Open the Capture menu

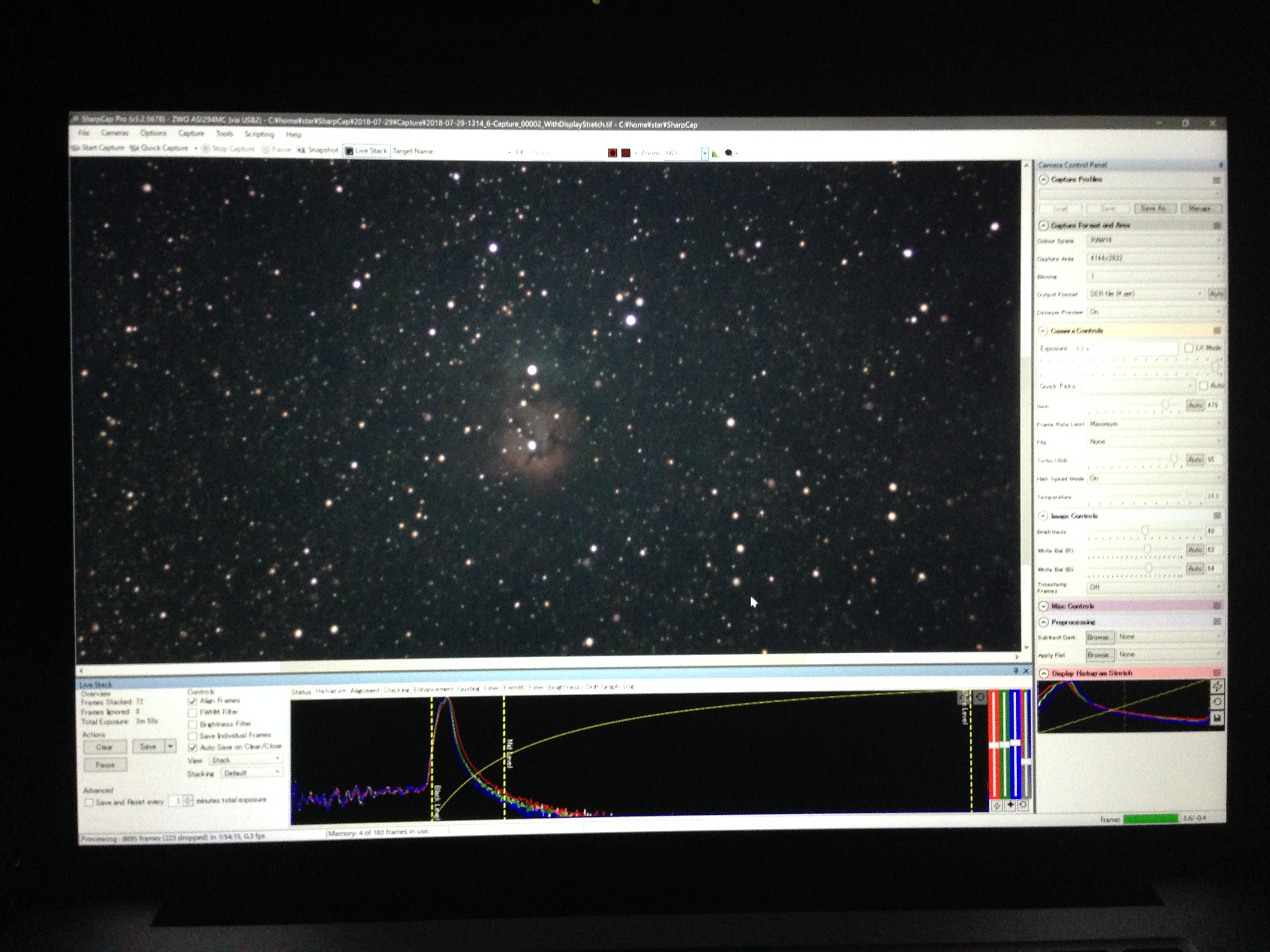[191, 134]
